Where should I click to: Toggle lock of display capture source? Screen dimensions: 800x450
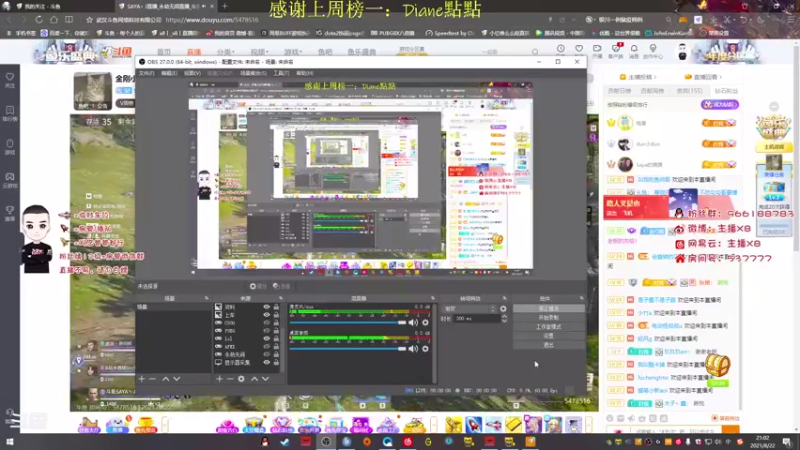(x=276, y=362)
